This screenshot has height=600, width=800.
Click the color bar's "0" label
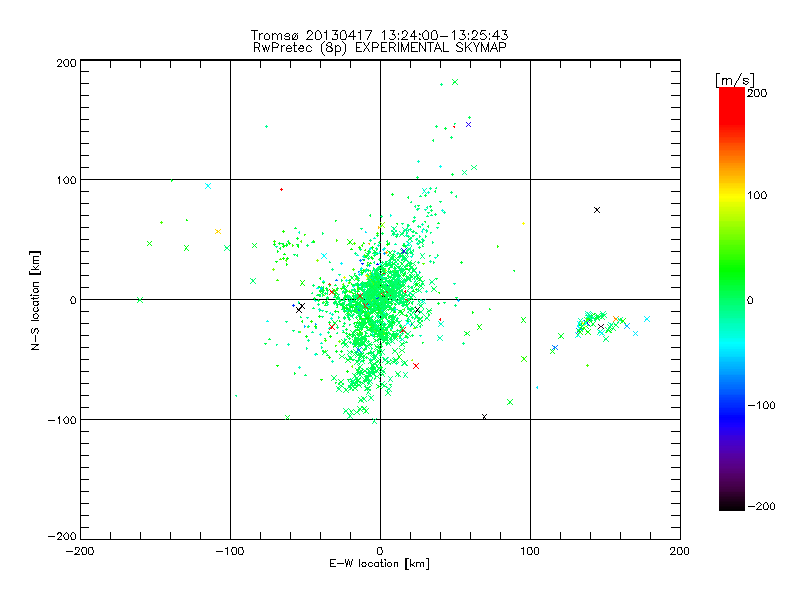(751, 300)
